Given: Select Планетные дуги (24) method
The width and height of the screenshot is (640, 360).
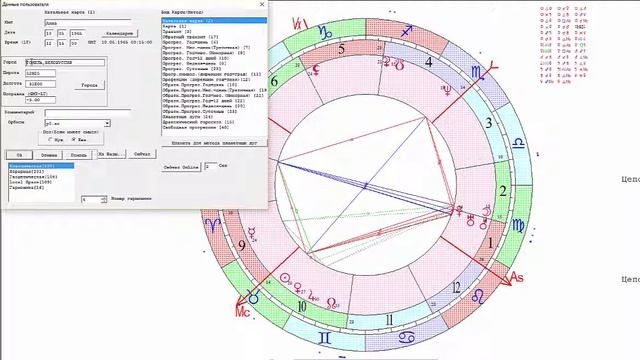Looking at the screenshot, I should tap(214, 117).
